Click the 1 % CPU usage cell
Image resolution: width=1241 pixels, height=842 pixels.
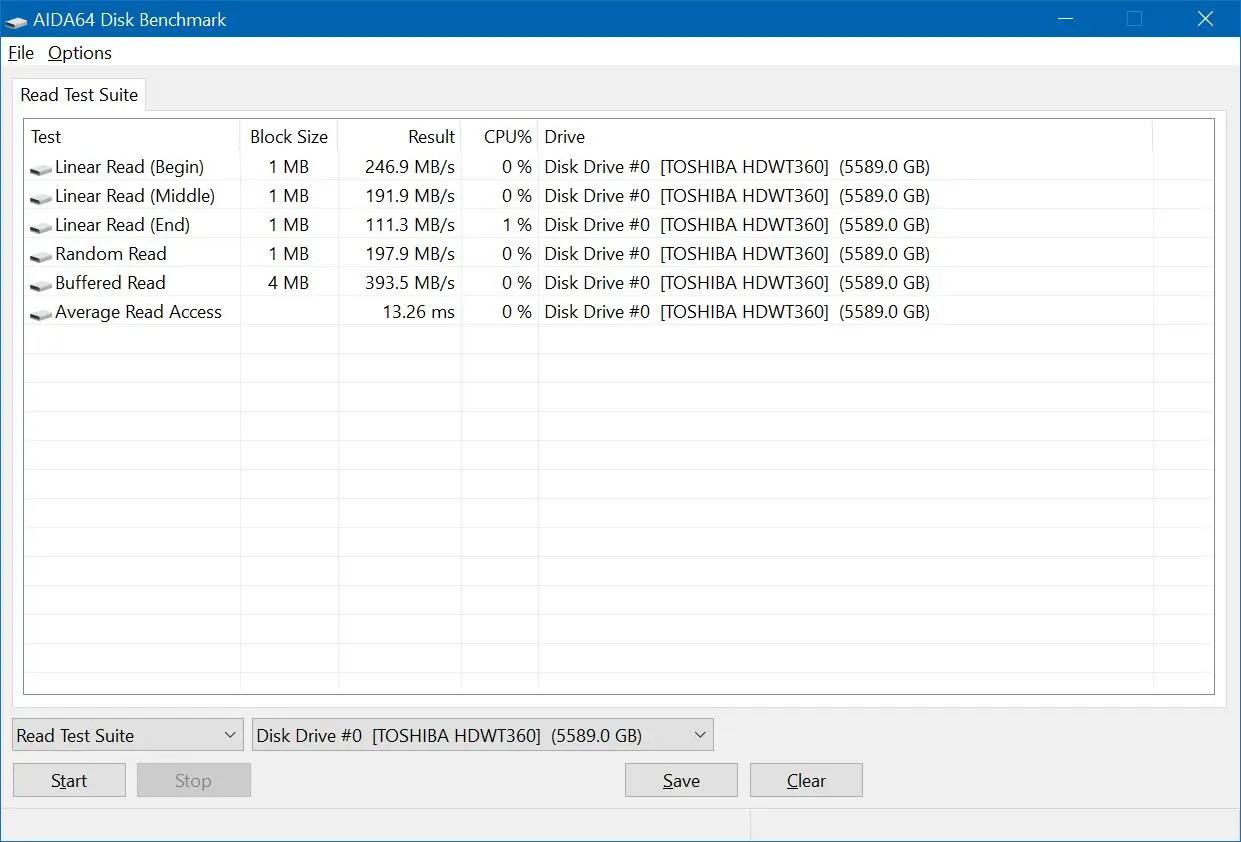pos(517,225)
